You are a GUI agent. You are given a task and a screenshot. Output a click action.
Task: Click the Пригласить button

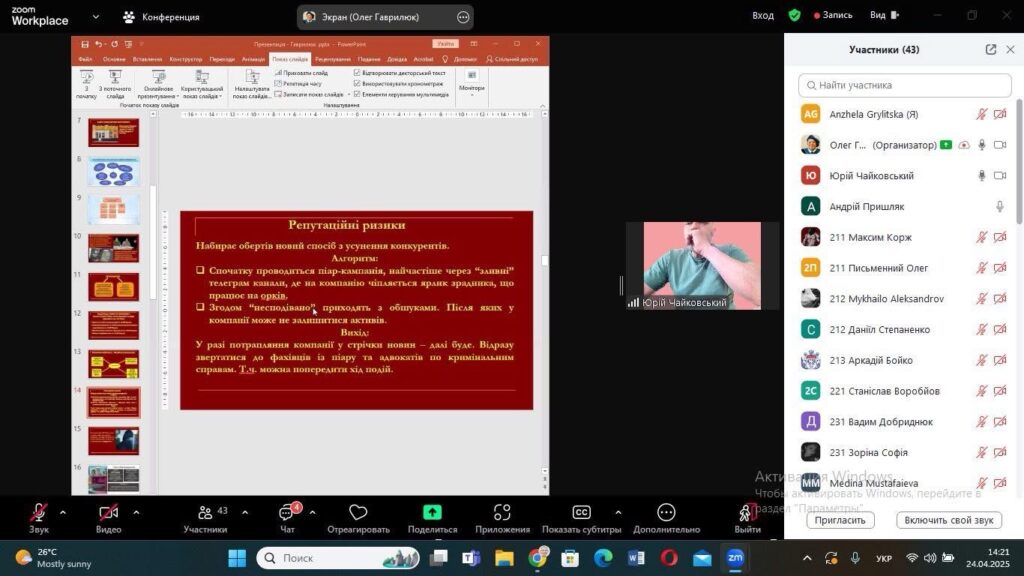pos(840,520)
